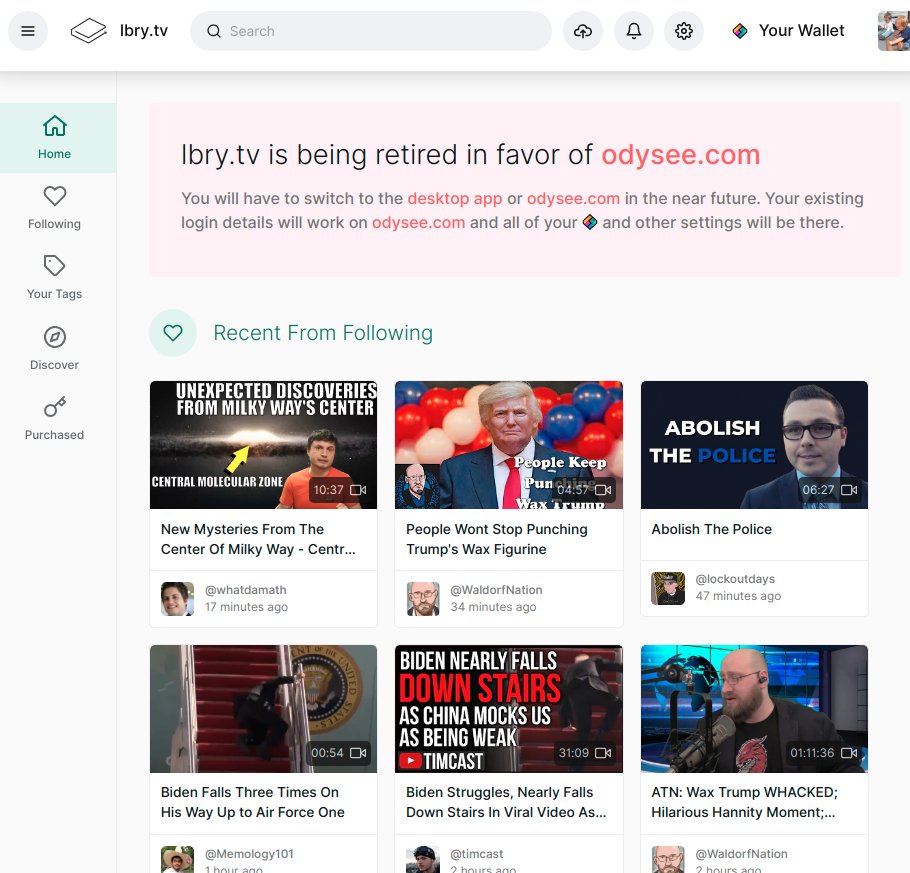Open Your Wallet

801,31
